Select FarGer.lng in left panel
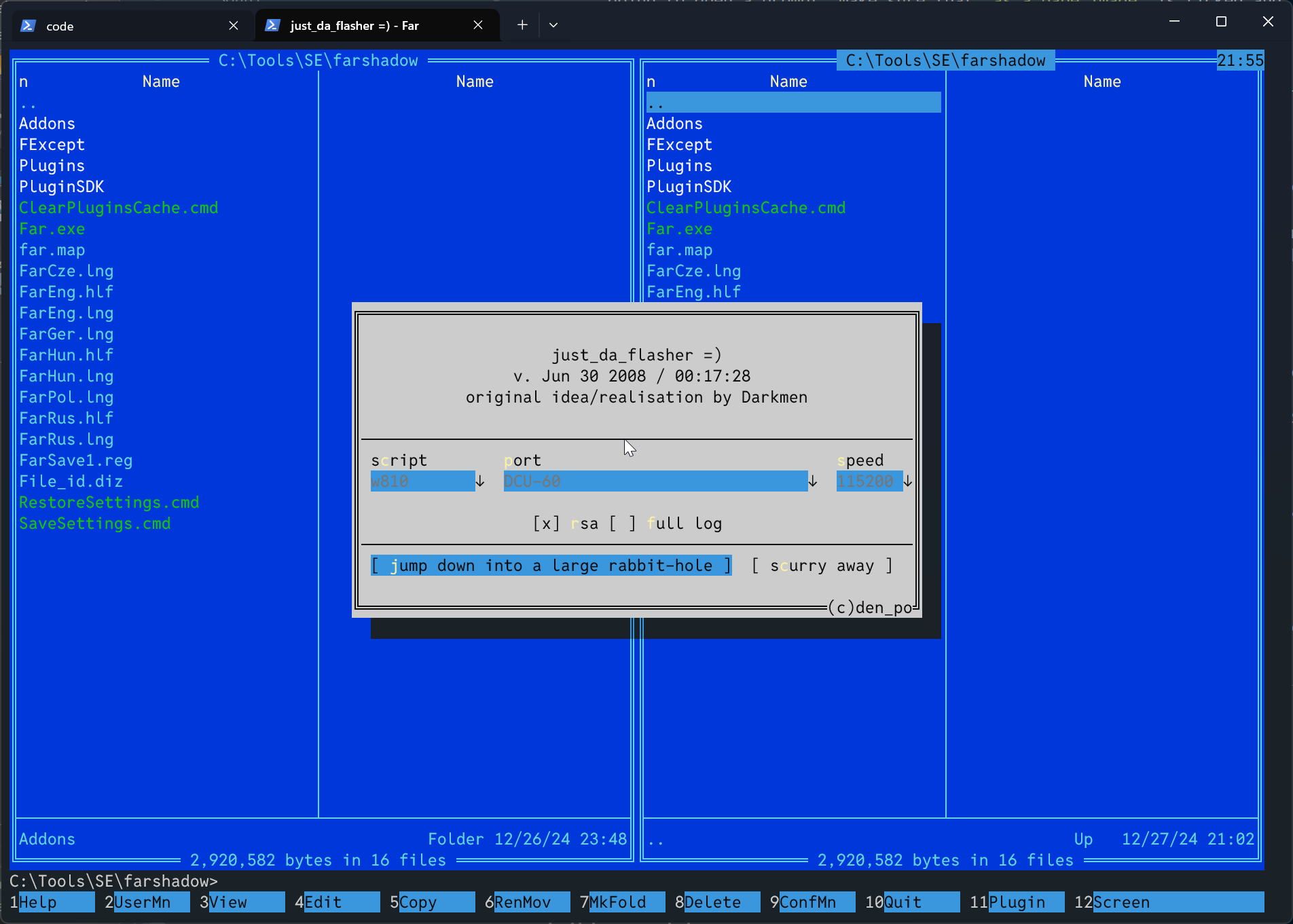The height and width of the screenshot is (924, 1293). [x=67, y=334]
